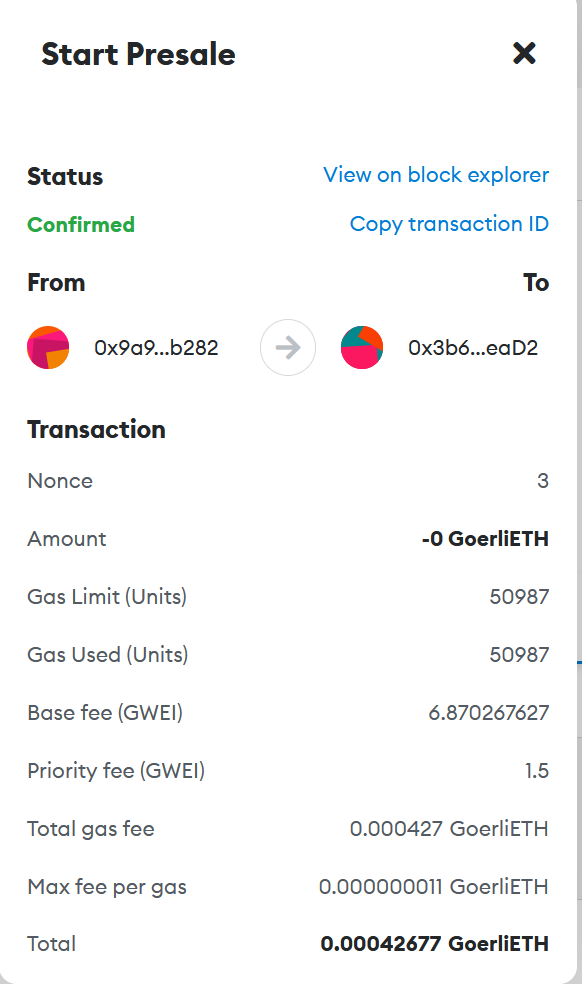Click the Gas Limit value 50987
582x984 pixels.
(519, 597)
